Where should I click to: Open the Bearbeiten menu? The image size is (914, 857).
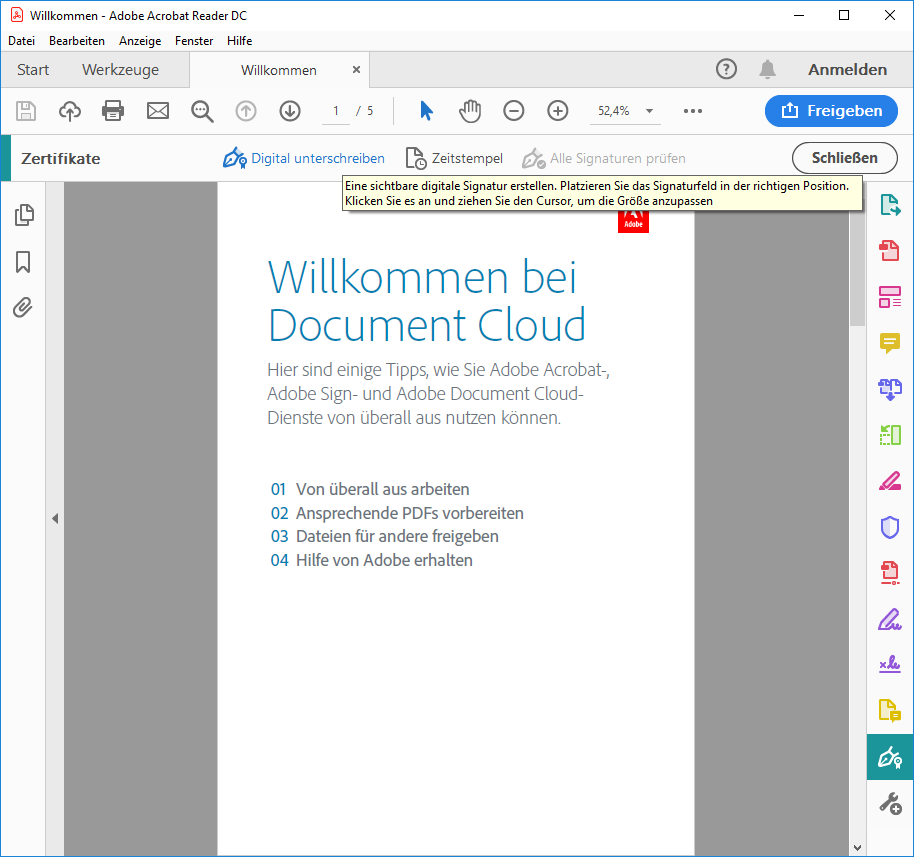coord(77,41)
